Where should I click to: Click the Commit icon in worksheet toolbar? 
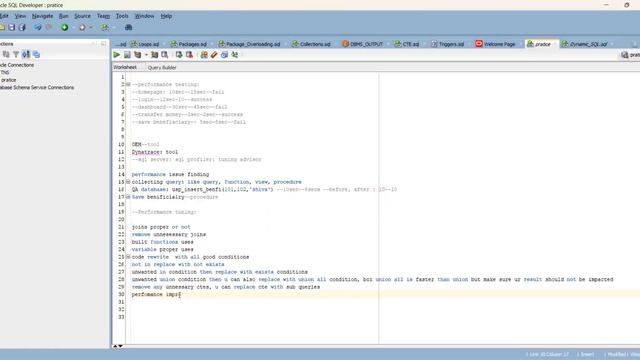[179, 55]
